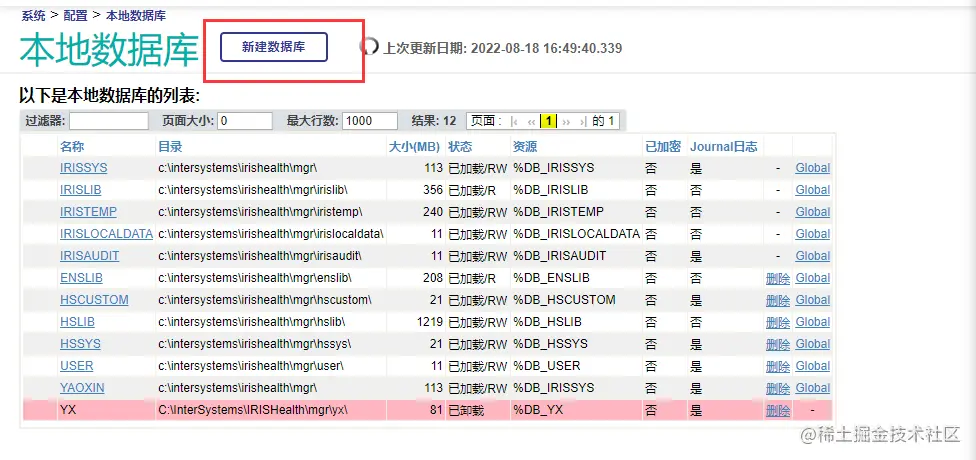The height and width of the screenshot is (460, 976).
Task: Click the refresh spinner icon beside 上次更新日期
Action: 369,46
